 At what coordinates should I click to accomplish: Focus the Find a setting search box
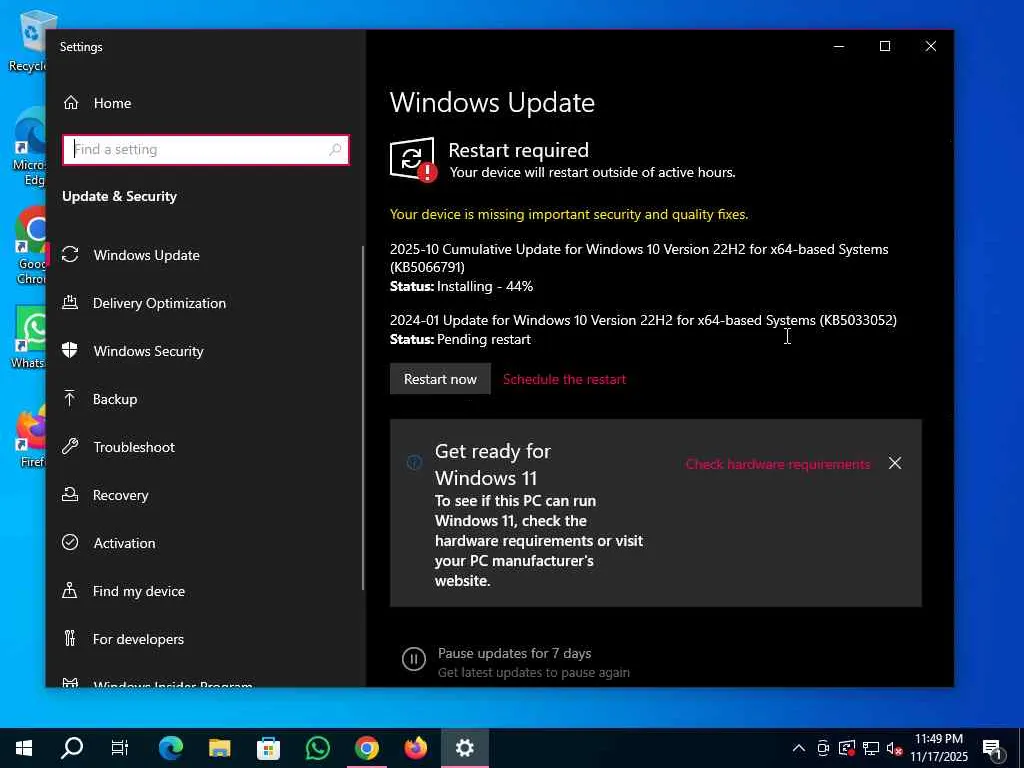coord(206,150)
